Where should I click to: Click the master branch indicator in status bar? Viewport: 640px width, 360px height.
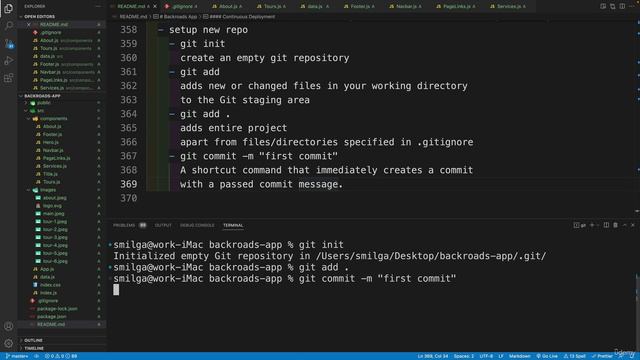(x=17, y=356)
